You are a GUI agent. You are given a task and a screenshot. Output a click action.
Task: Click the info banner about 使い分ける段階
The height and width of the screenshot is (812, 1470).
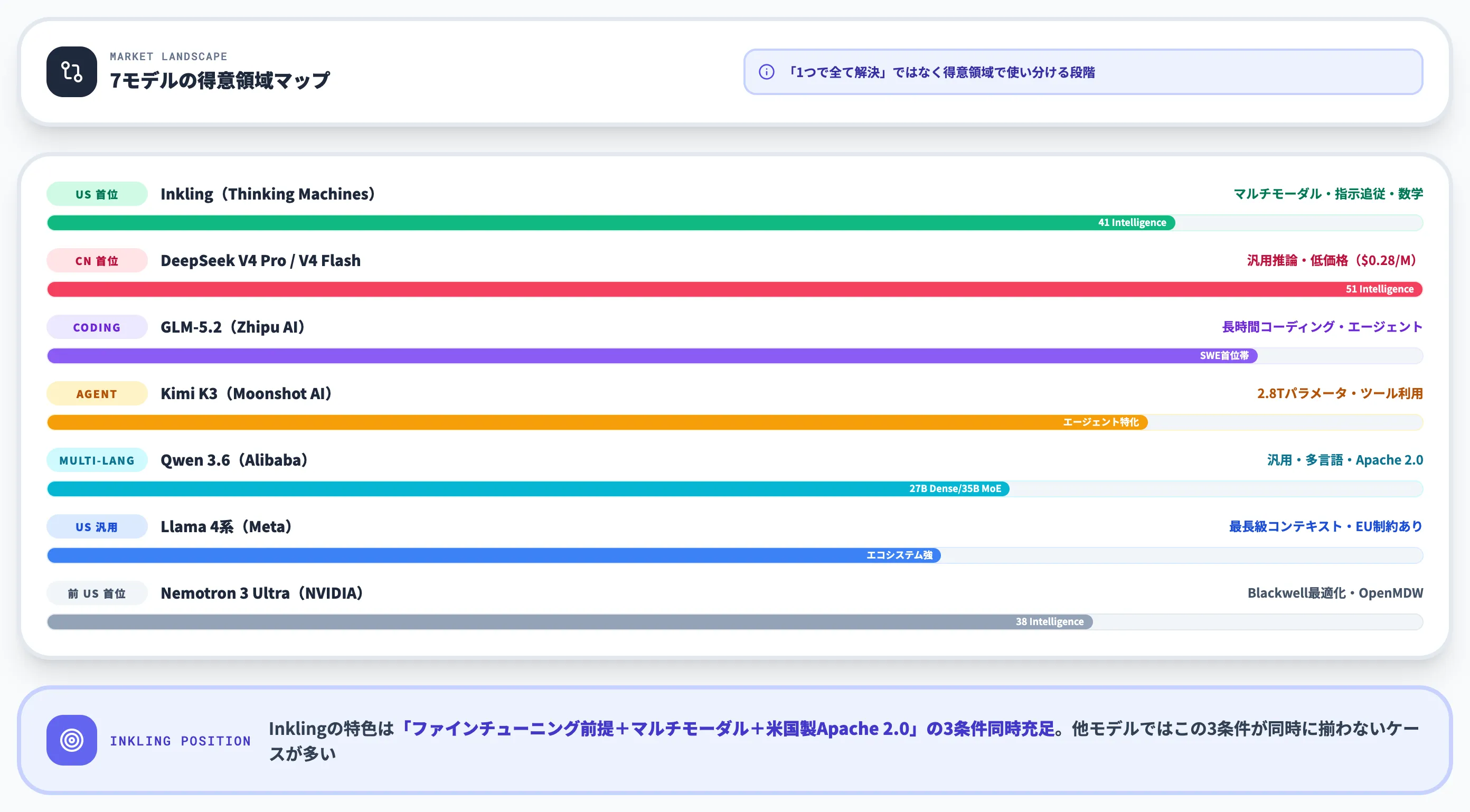point(1082,72)
